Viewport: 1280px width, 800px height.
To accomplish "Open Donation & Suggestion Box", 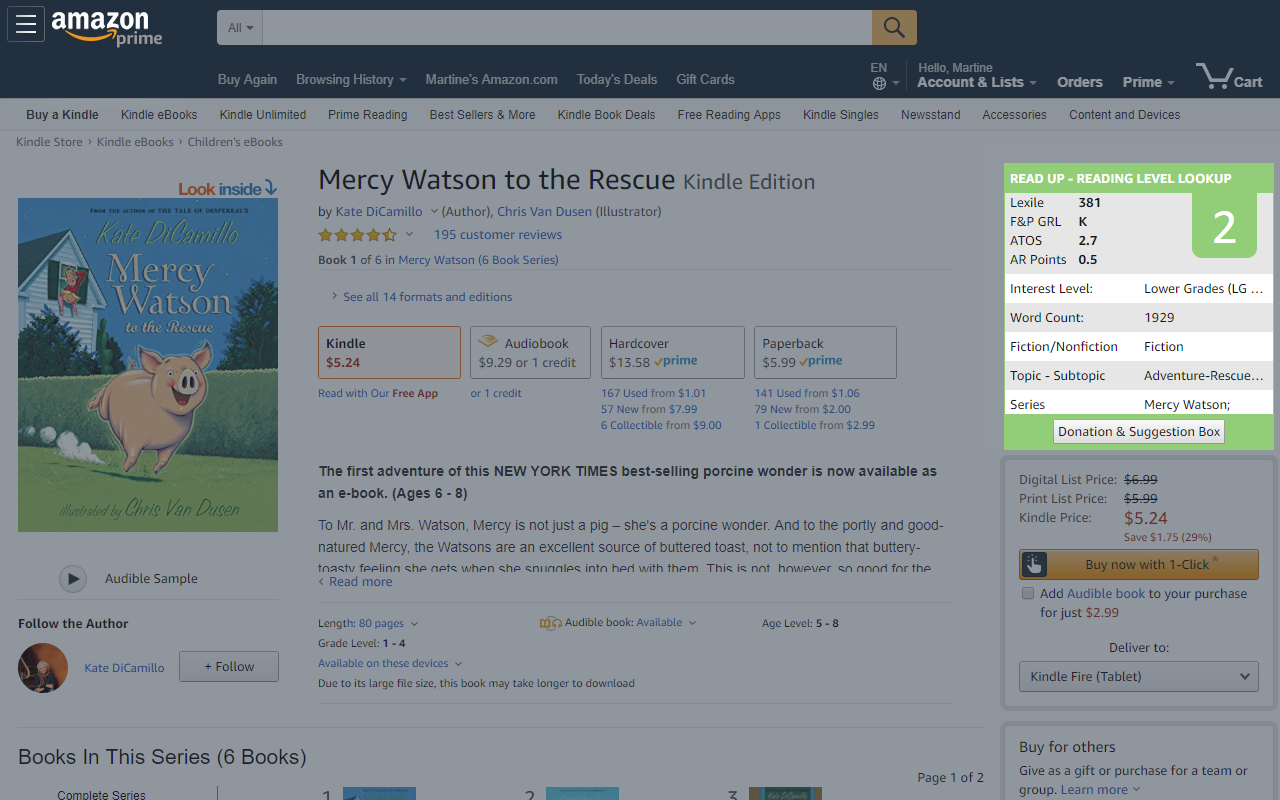I will tap(1139, 432).
